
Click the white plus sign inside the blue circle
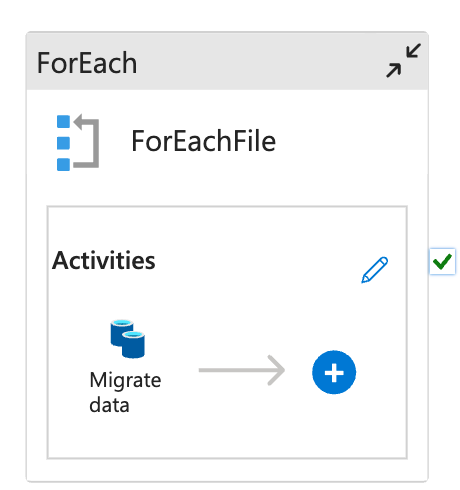tap(334, 372)
